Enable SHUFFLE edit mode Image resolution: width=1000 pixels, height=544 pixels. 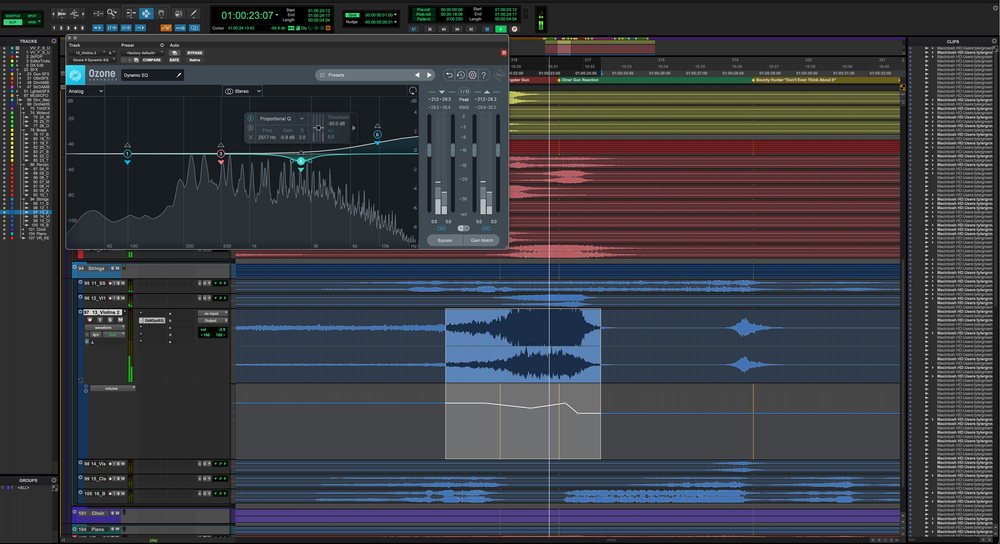click(13, 16)
